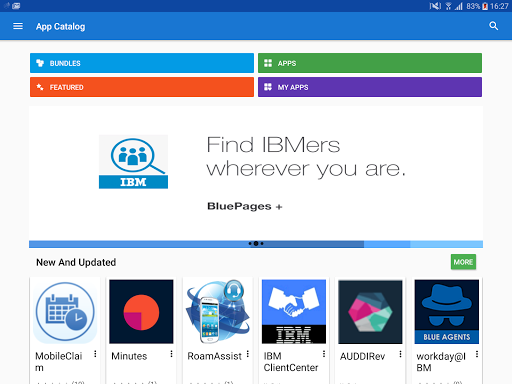This screenshot has width=512, height=384.
Task: Go to My Apps
Action: tap(370, 87)
